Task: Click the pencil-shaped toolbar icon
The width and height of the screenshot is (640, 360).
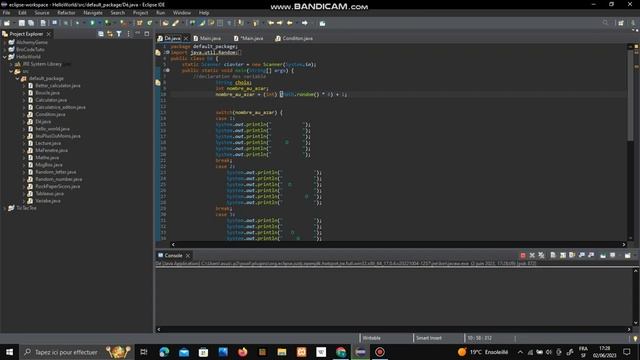Action: point(176,23)
